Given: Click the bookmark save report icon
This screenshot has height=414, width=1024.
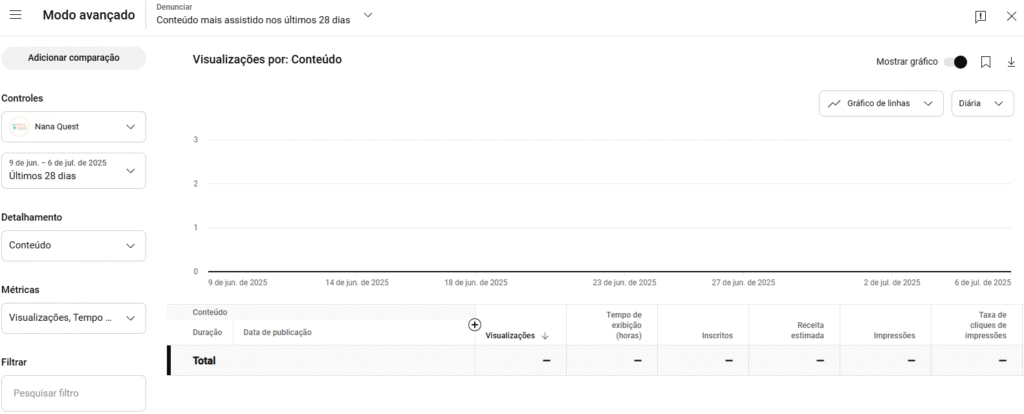Looking at the screenshot, I should pyautogui.click(x=985, y=62).
